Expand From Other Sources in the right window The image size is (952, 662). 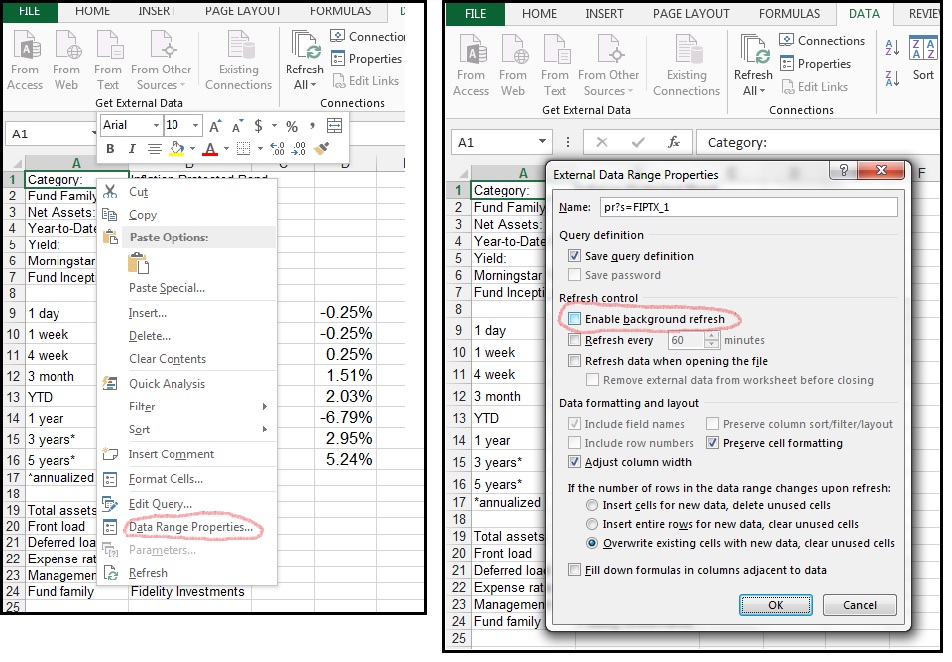(x=608, y=66)
